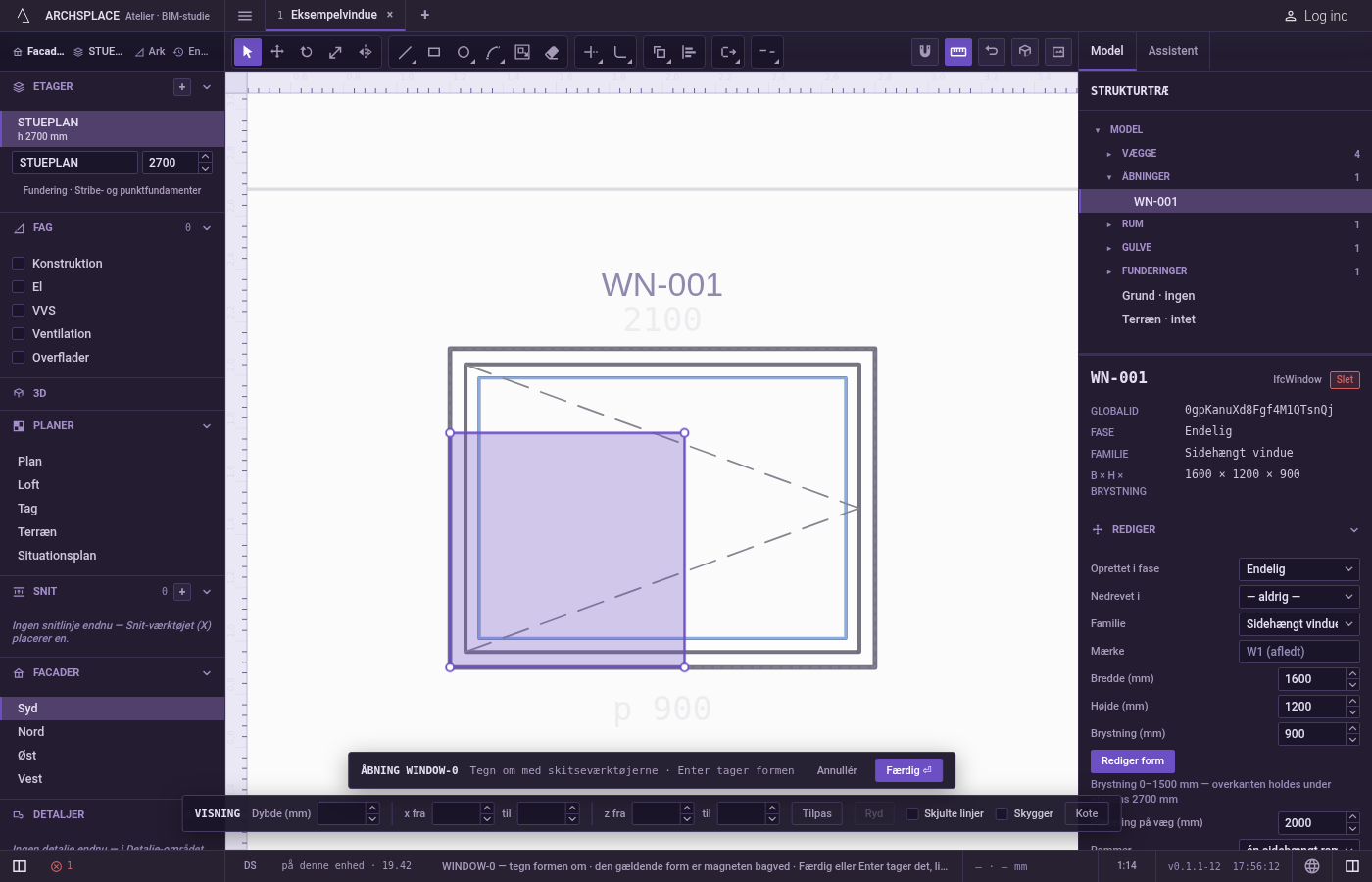The height and width of the screenshot is (882, 1372).
Task: Open the Oprettet i fase dropdown
Action: [x=1299, y=569]
